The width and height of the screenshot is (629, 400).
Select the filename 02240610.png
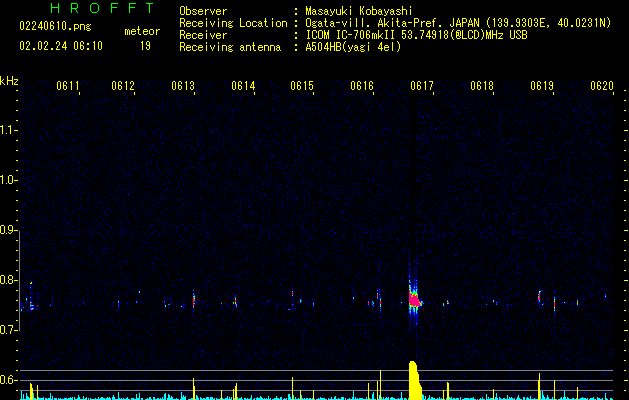pyautogui.click(x=55, y=27)
